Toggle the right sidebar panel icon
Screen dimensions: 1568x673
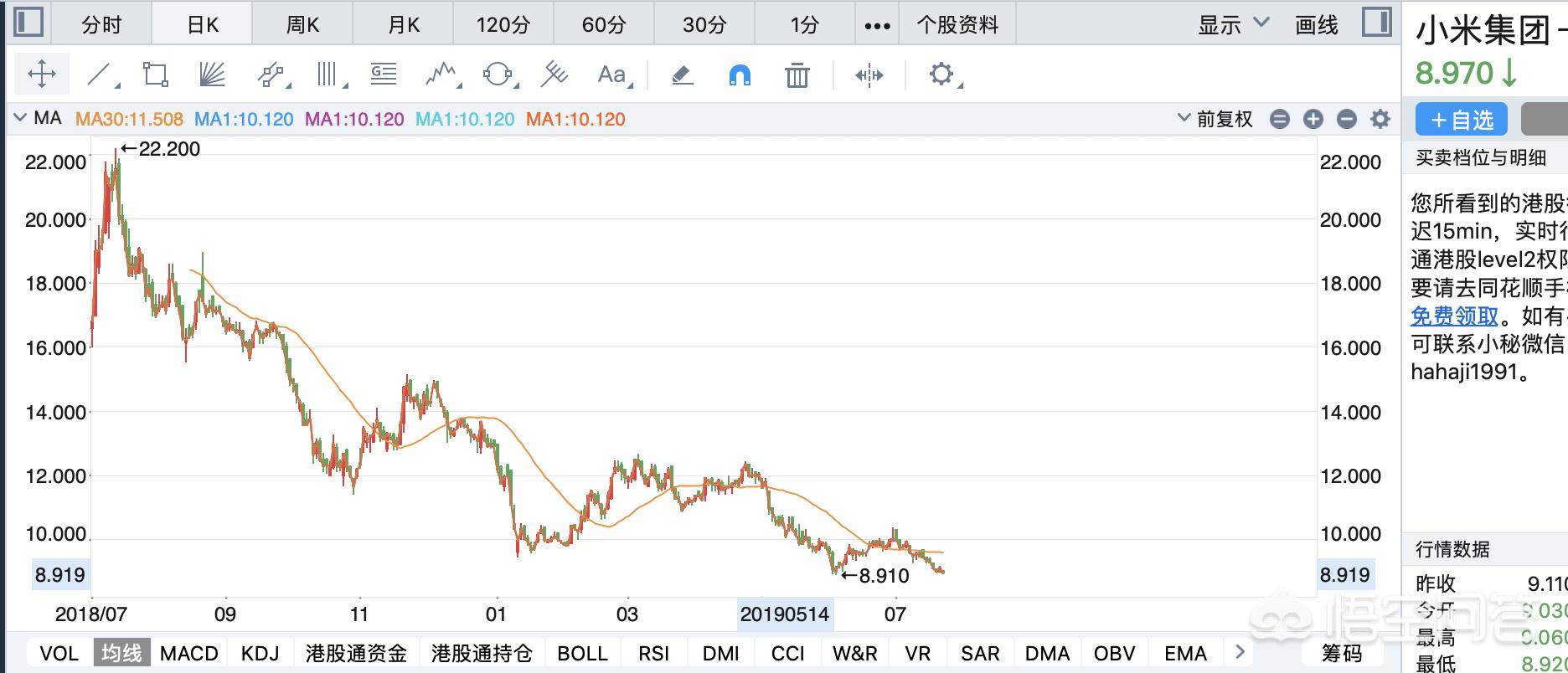pos(1376,23)
